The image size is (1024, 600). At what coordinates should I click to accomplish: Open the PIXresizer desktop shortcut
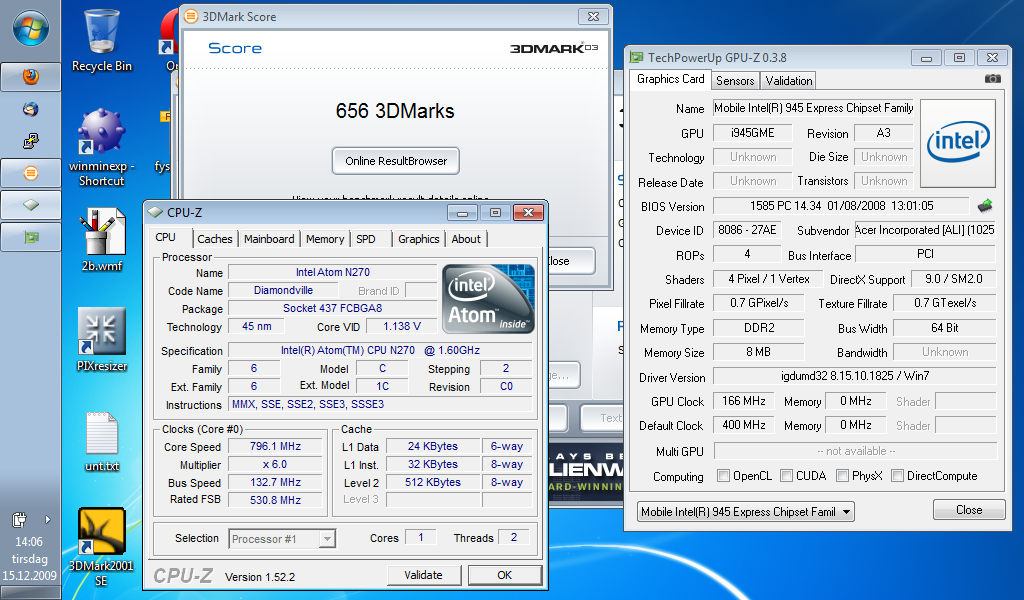(102, 339)
